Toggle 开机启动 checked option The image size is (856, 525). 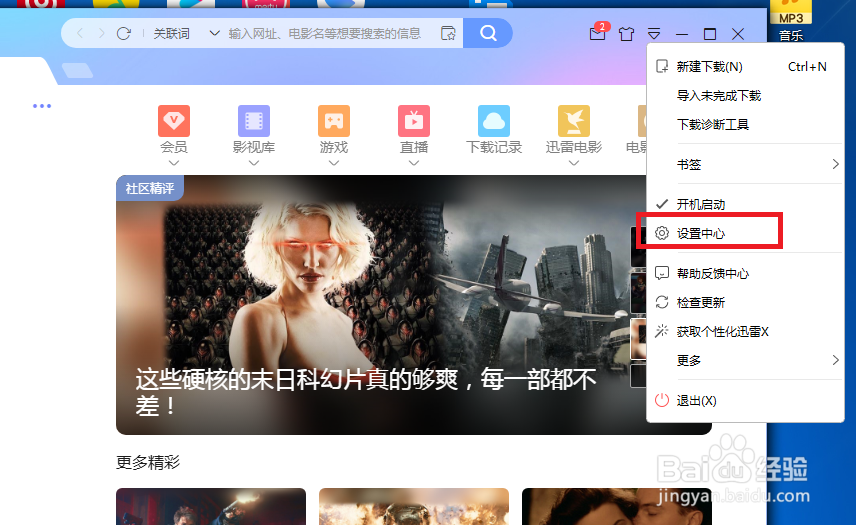[x=745, y=204]
